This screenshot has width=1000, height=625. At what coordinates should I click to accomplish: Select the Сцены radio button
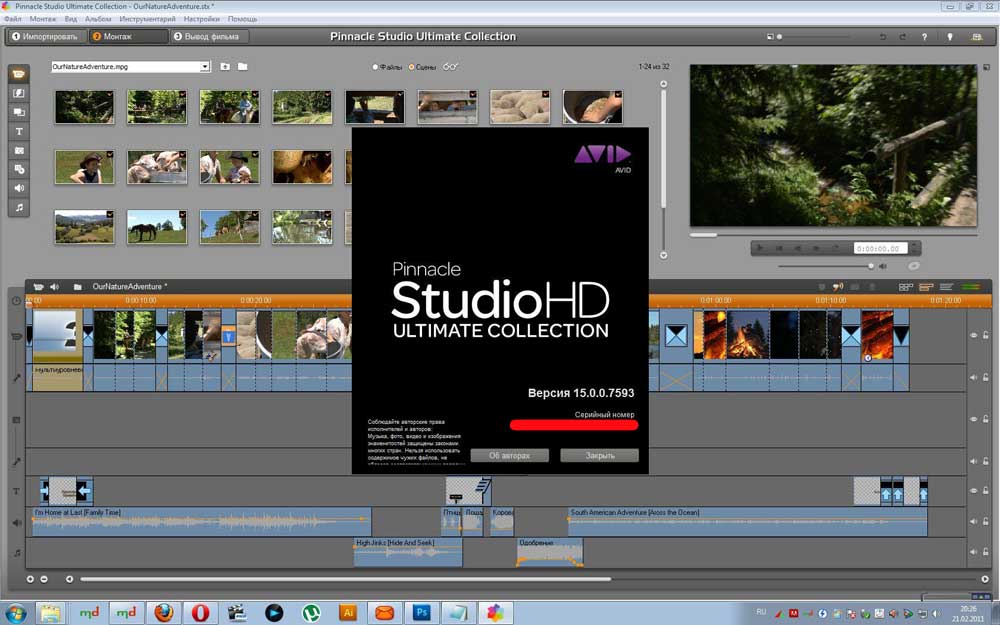click(x=411, y=67)
